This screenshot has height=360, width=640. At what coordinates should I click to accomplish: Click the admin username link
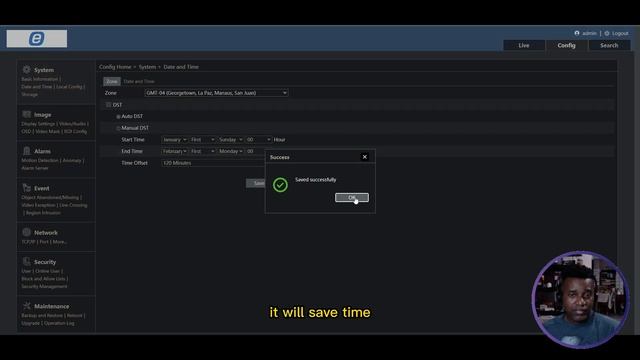(589, 33)
